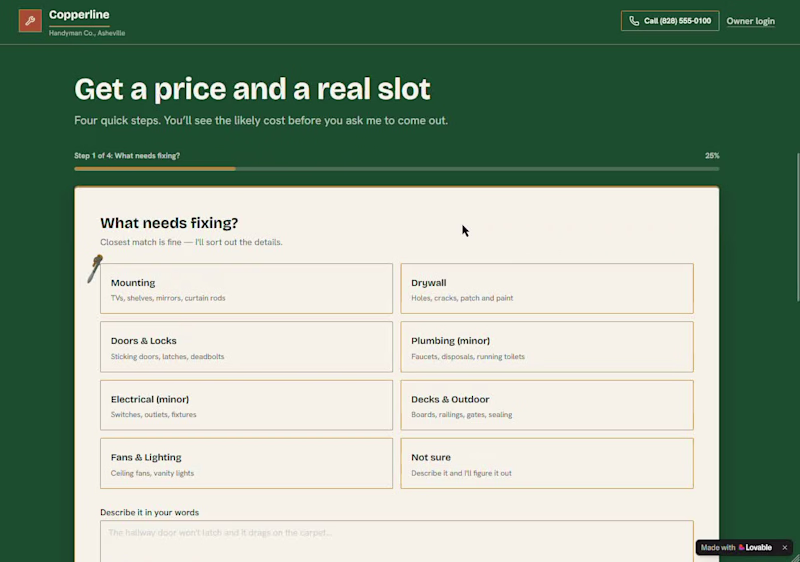Select Decks & Outdoor card
The image size is (800, 562).
[x=547, y=405]
